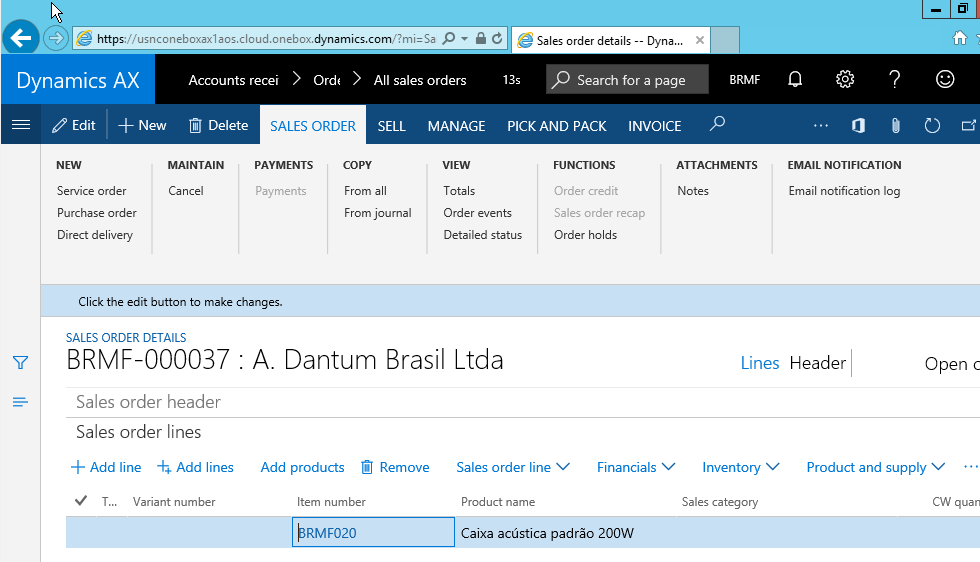Open Detailed status

click(482, 234)
